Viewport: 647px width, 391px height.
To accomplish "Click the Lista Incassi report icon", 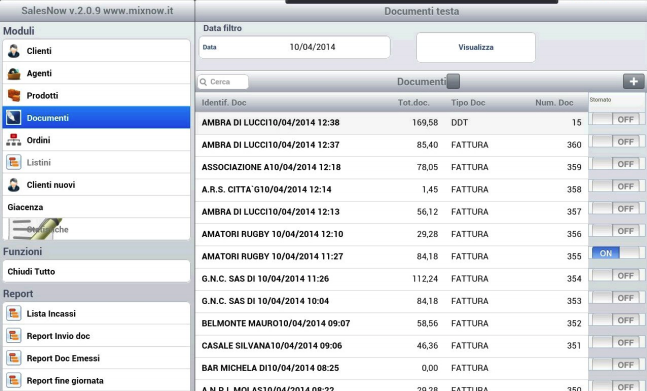I will coord(14,313).
